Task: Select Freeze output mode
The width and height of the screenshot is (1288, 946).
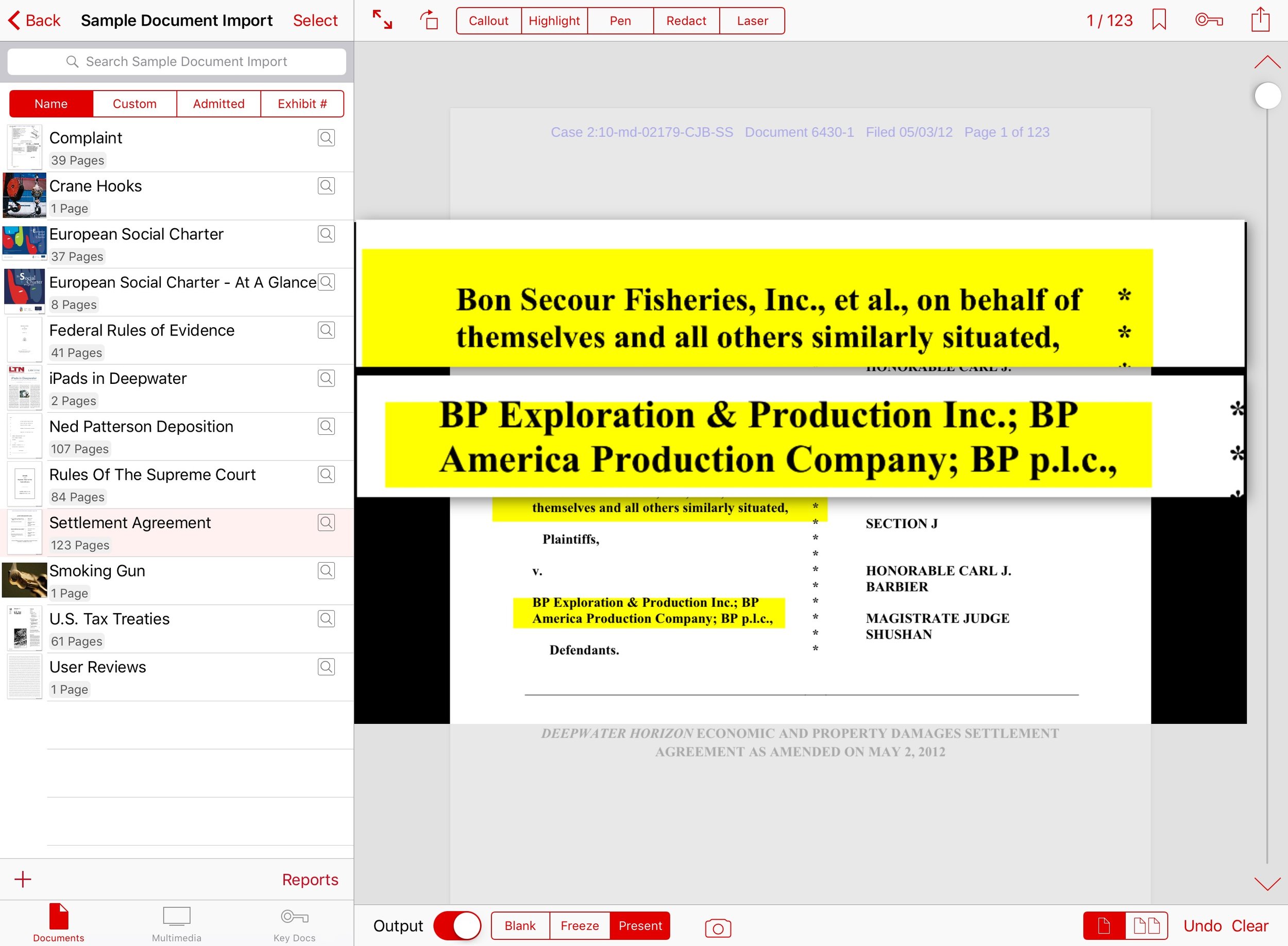Action: click(x=579, y=925)
